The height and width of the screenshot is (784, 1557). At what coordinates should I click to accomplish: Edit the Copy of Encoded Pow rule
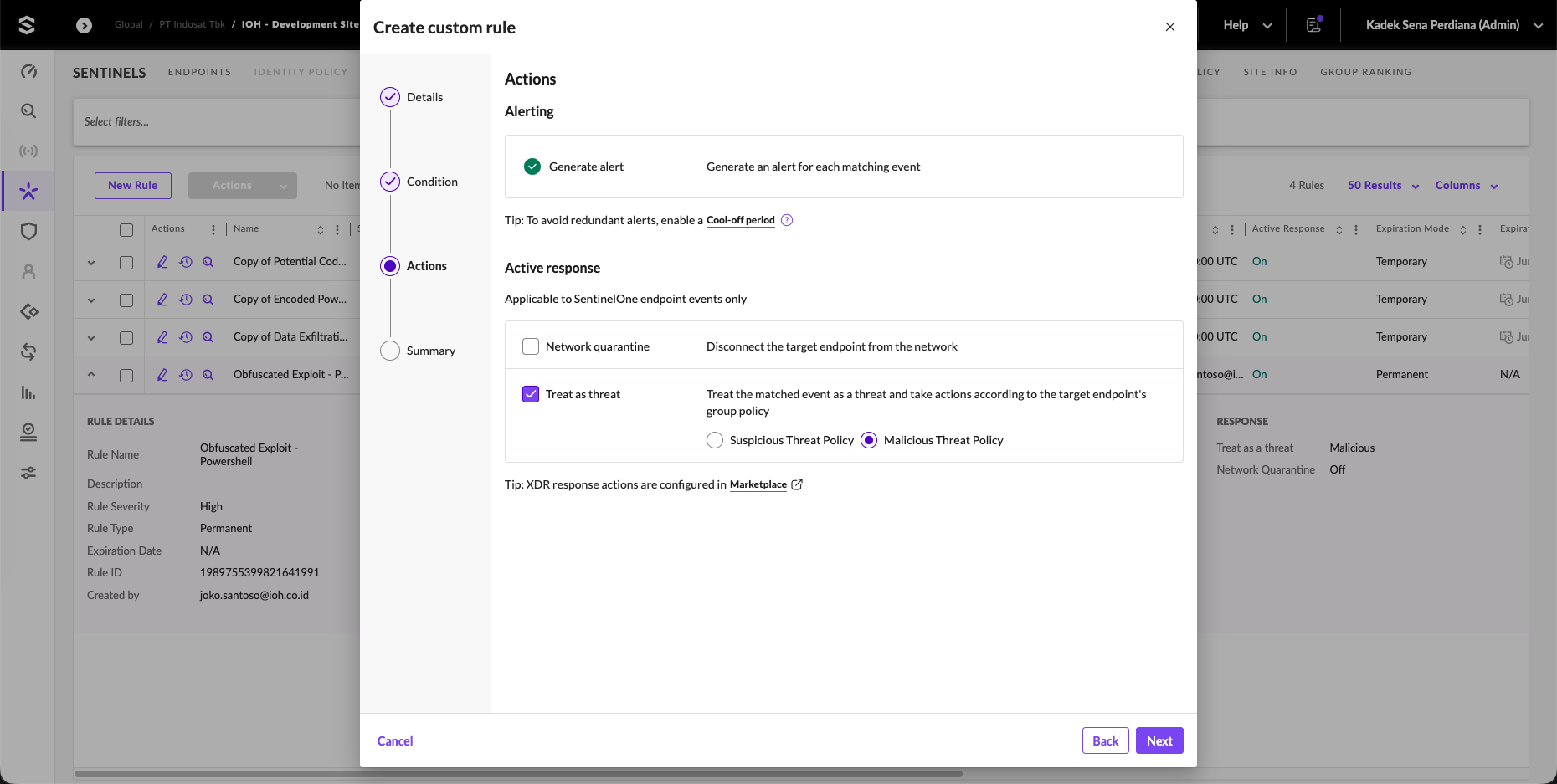tap(162, 300)
